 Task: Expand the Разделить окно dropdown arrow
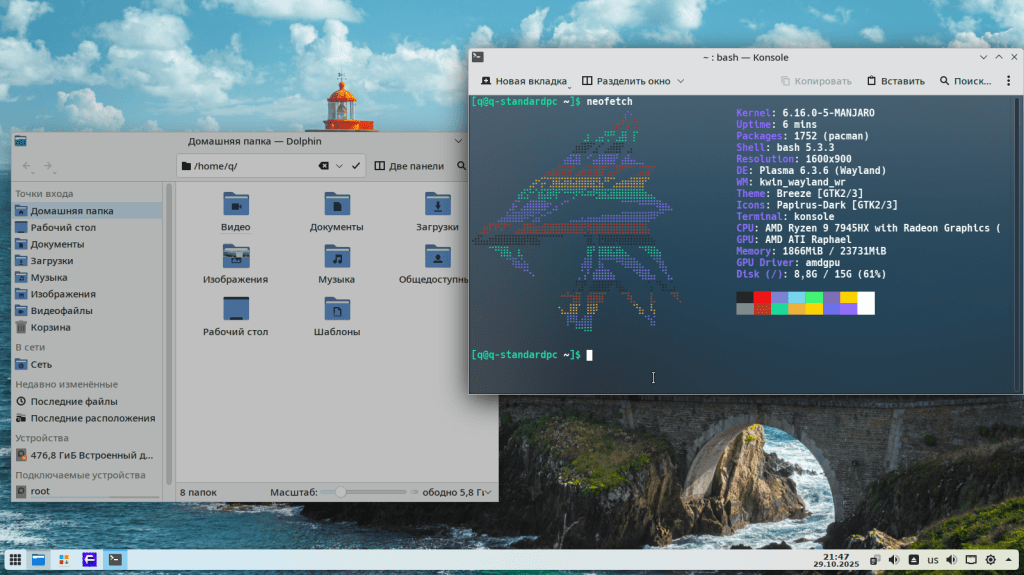click(681, 81)
